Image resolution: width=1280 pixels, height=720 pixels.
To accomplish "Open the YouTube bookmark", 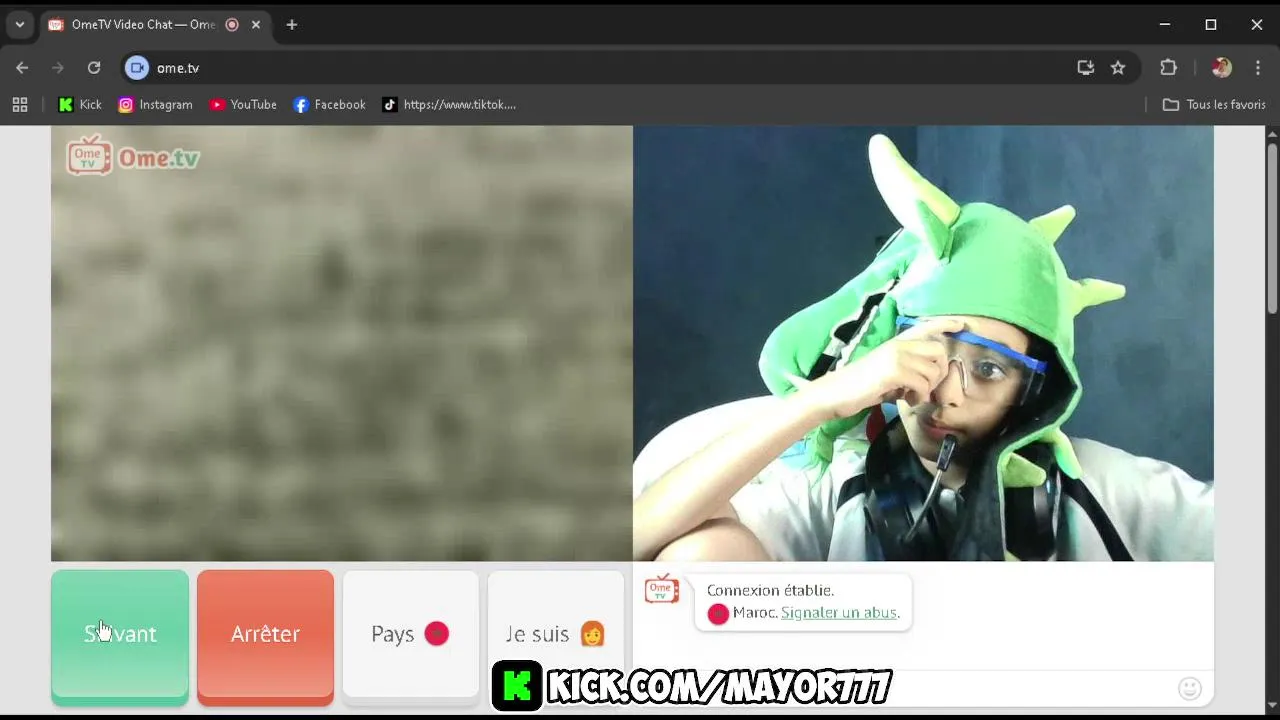I will (243, 105).
